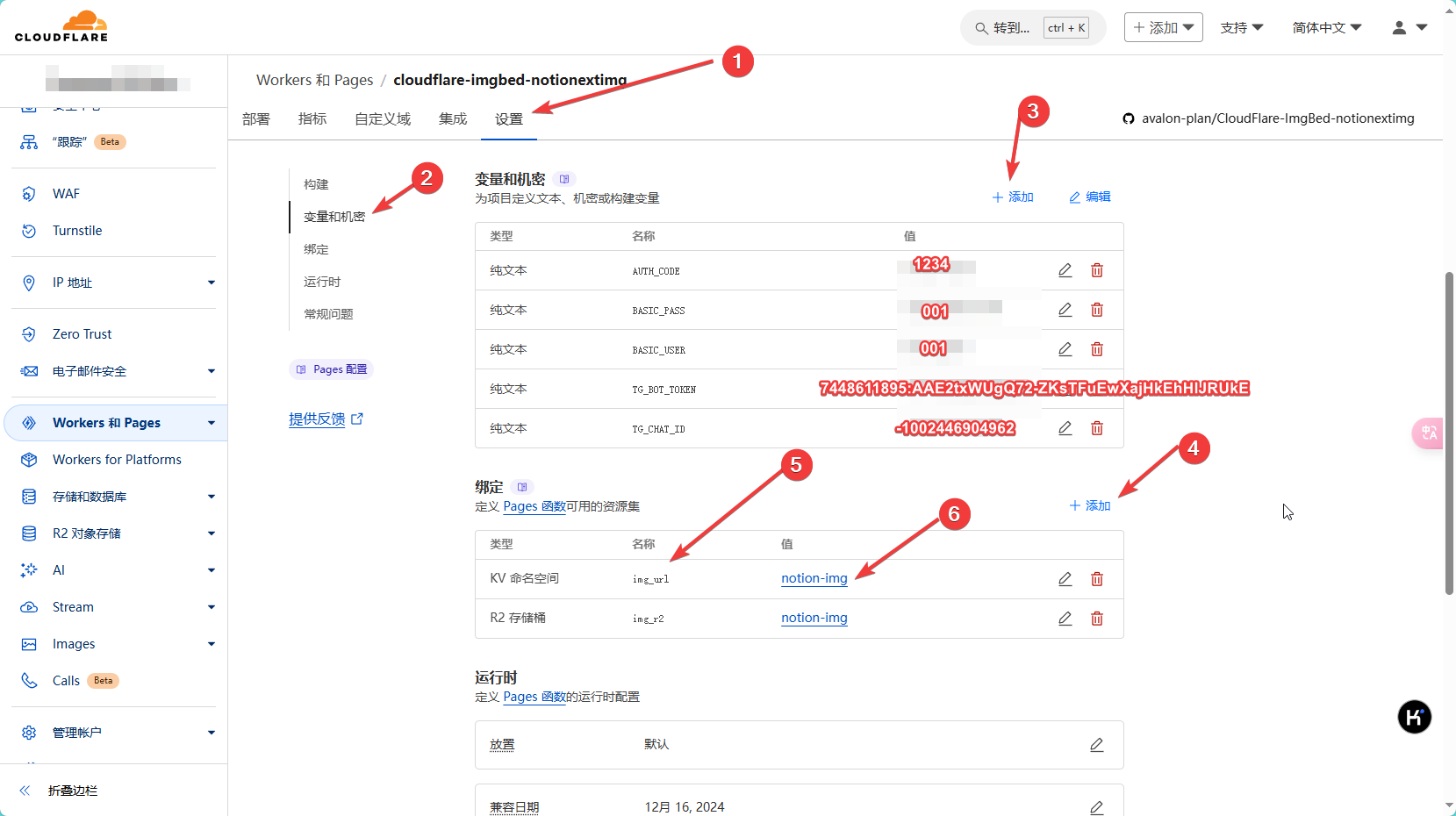This screenshot has height=816, width=1456.
Task: Switch to the 指标 tab
Action: [312, 118]
